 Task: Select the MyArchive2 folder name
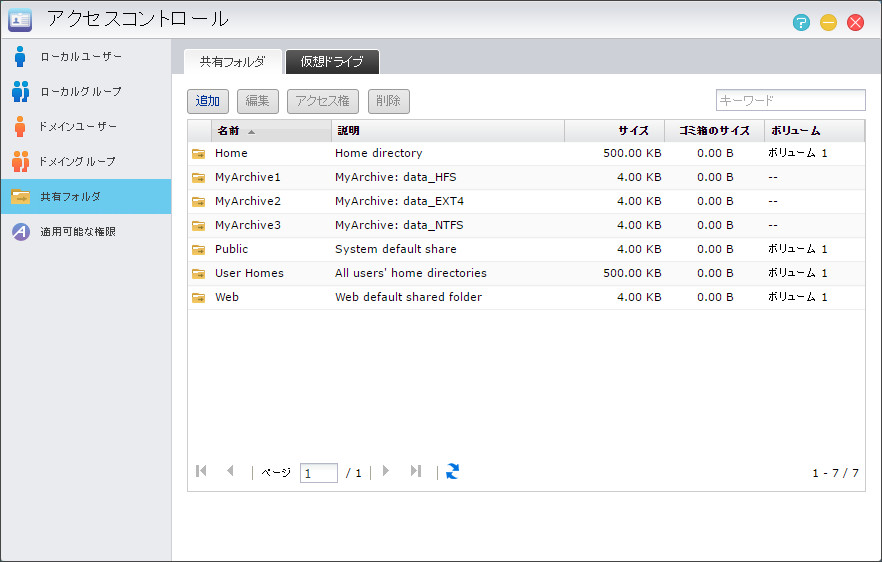click(248, 201)
